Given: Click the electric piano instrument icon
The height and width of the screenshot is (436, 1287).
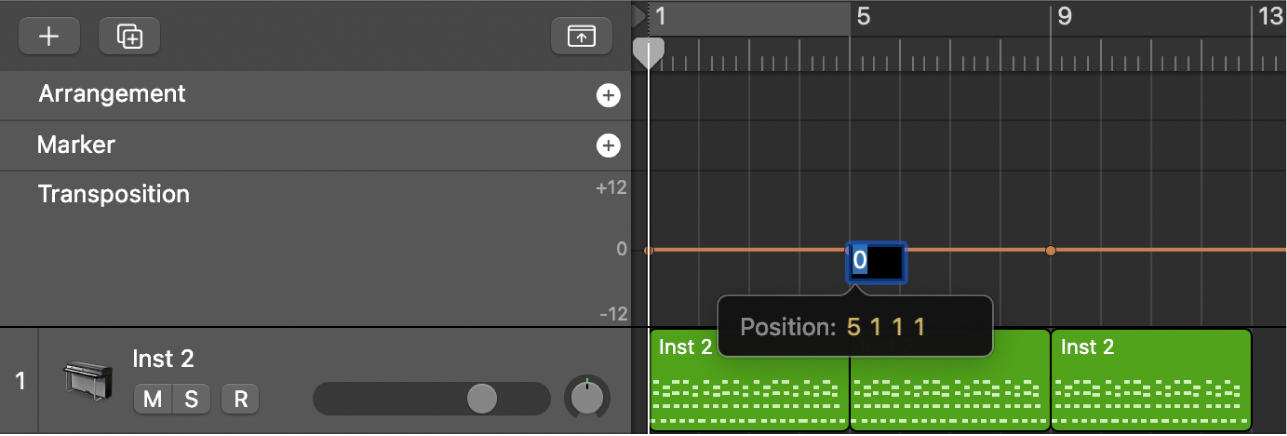Looking at the screenshot, I should [x=82, y=381].
